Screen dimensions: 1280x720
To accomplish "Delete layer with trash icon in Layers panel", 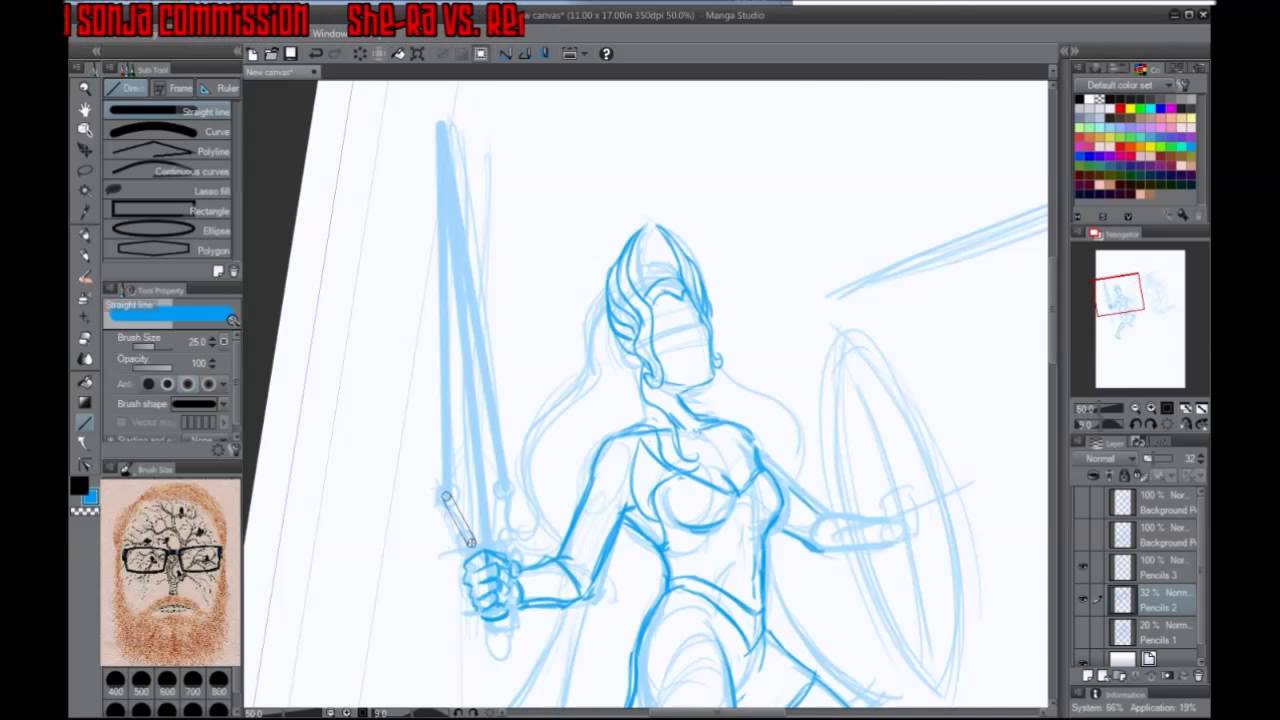I will tap(1198, 676).
